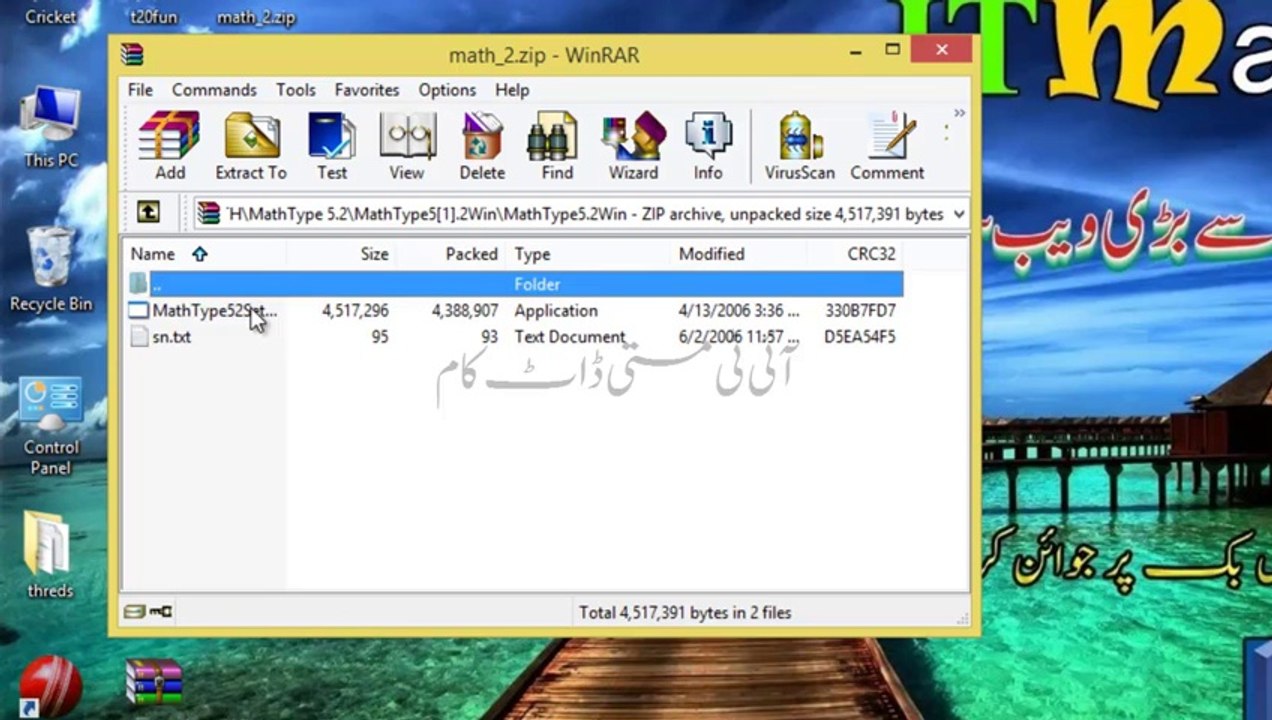Sort by the Name column header
The image size is (1272, 720).
coord(153,254)
